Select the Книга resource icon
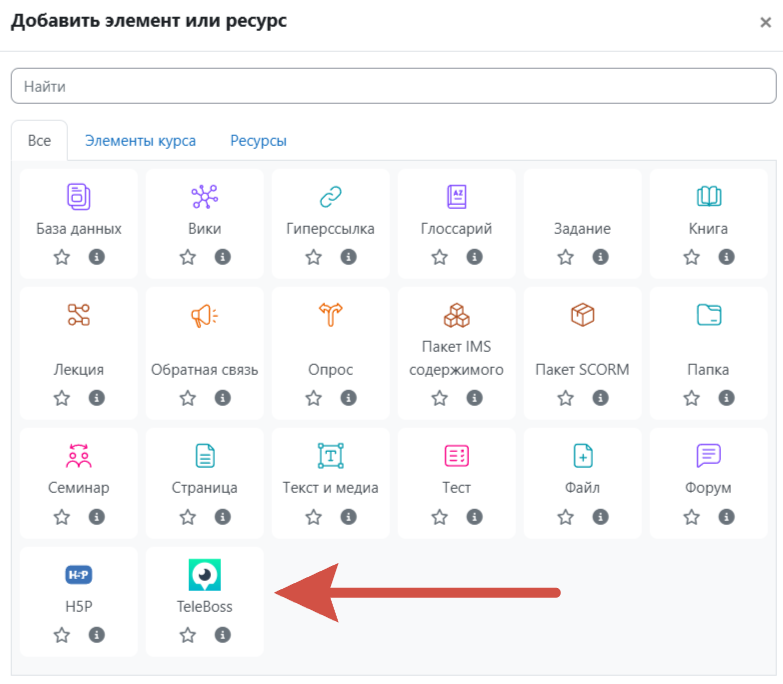The height and width of the screenshot is (684, 783). click(x=709, y=195)
